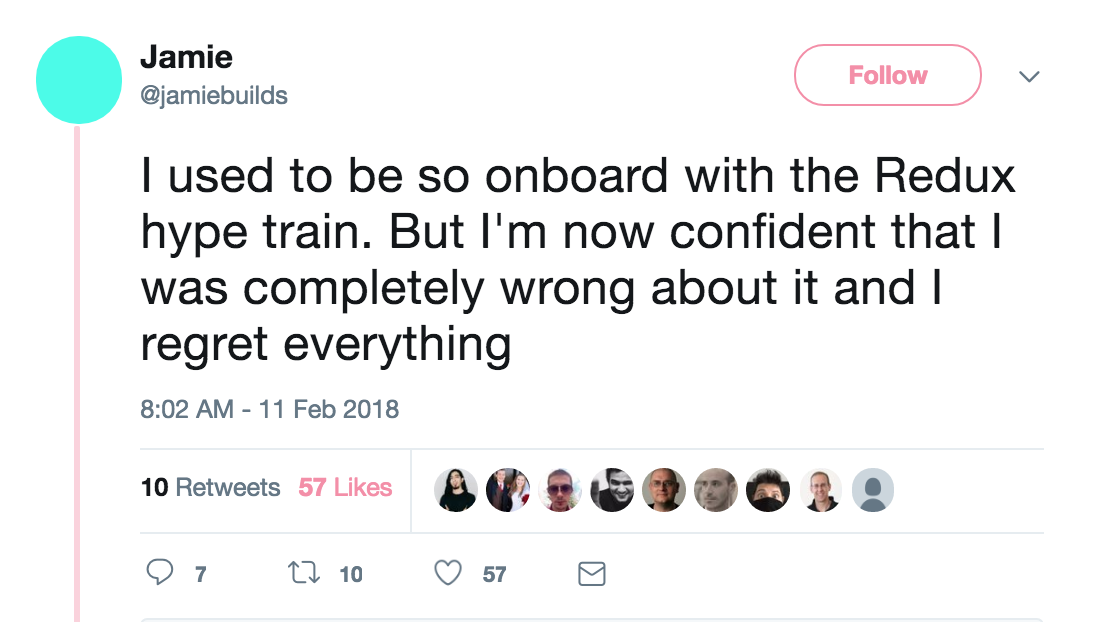The height and width of the screenshot is (622, 1096).
Task: Click the envelope direct message icon
Action: tap(592, 573)
